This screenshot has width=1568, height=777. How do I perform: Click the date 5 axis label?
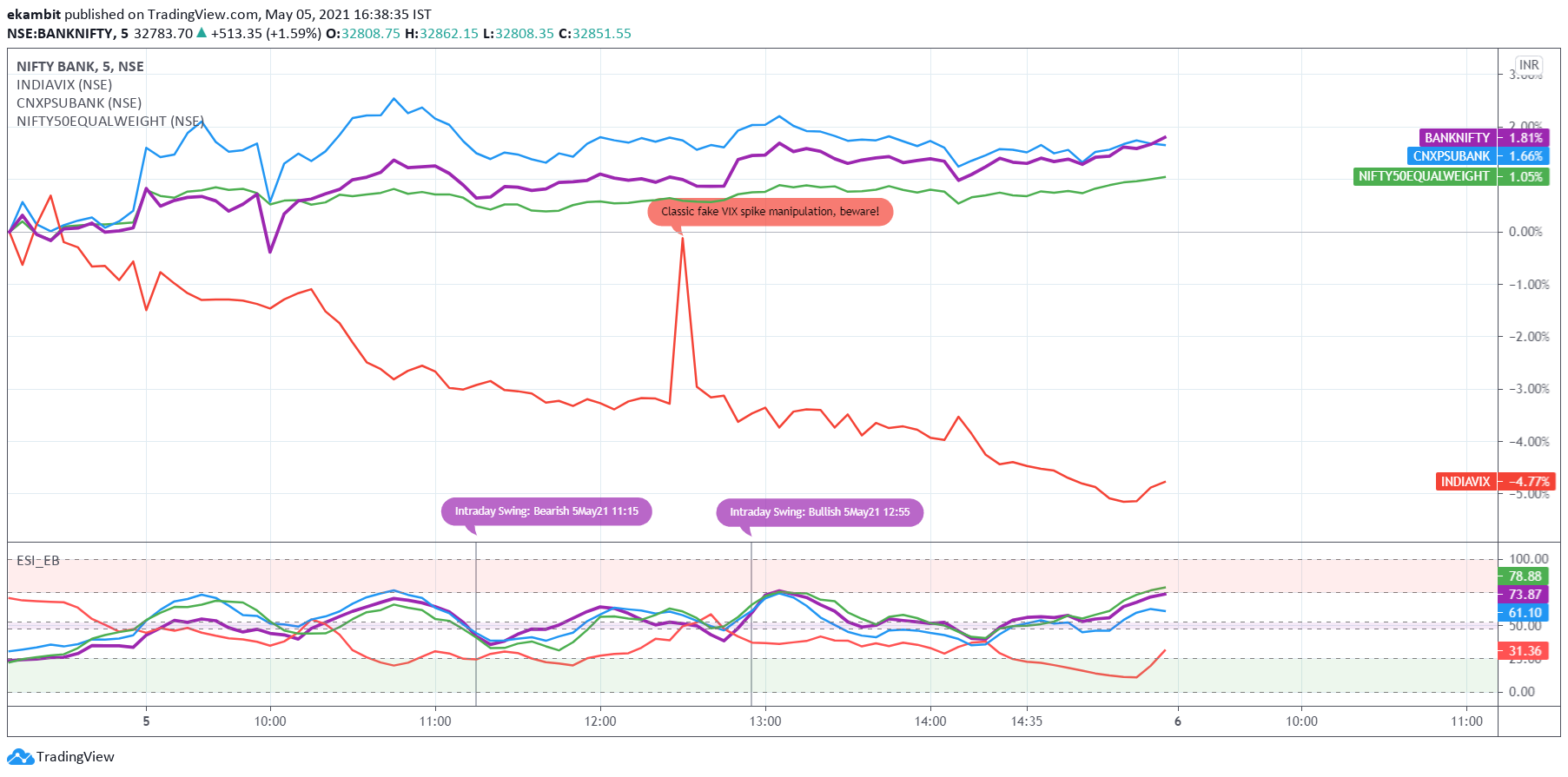pos(146,721)
